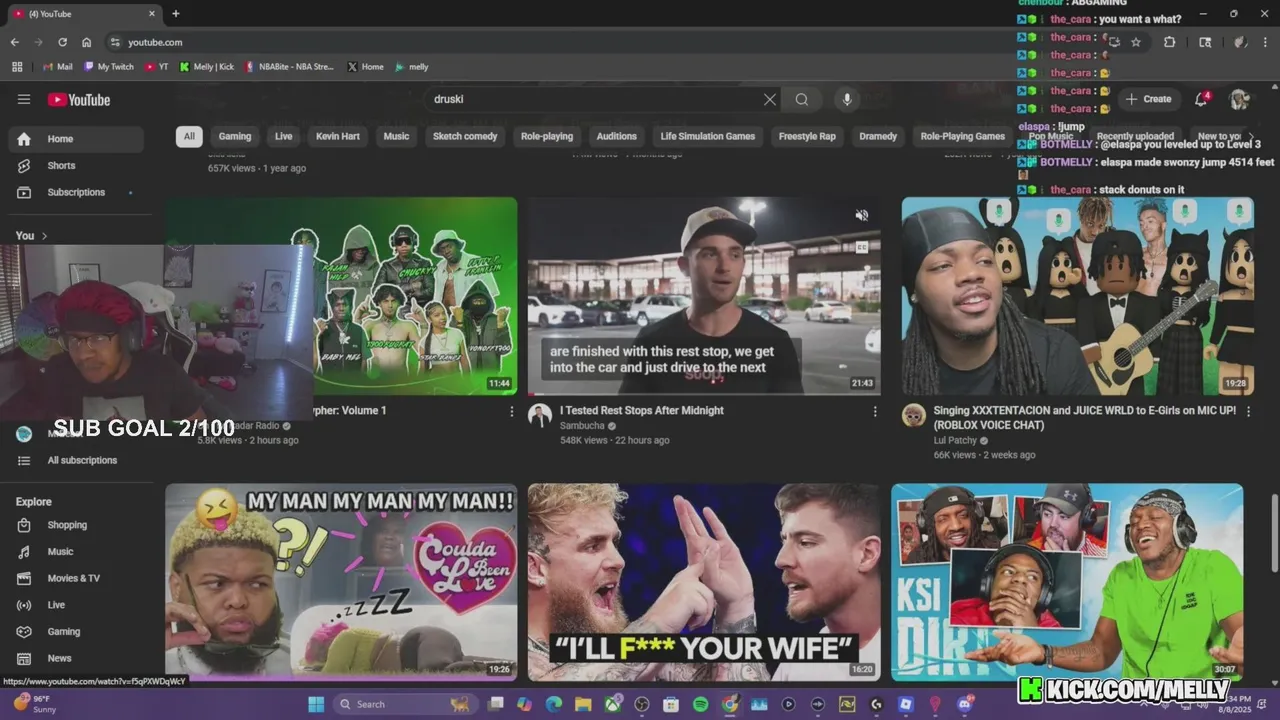Open Microsoft Edge from the taskbar
This screenshot has height=720, width=1280.
554,704
